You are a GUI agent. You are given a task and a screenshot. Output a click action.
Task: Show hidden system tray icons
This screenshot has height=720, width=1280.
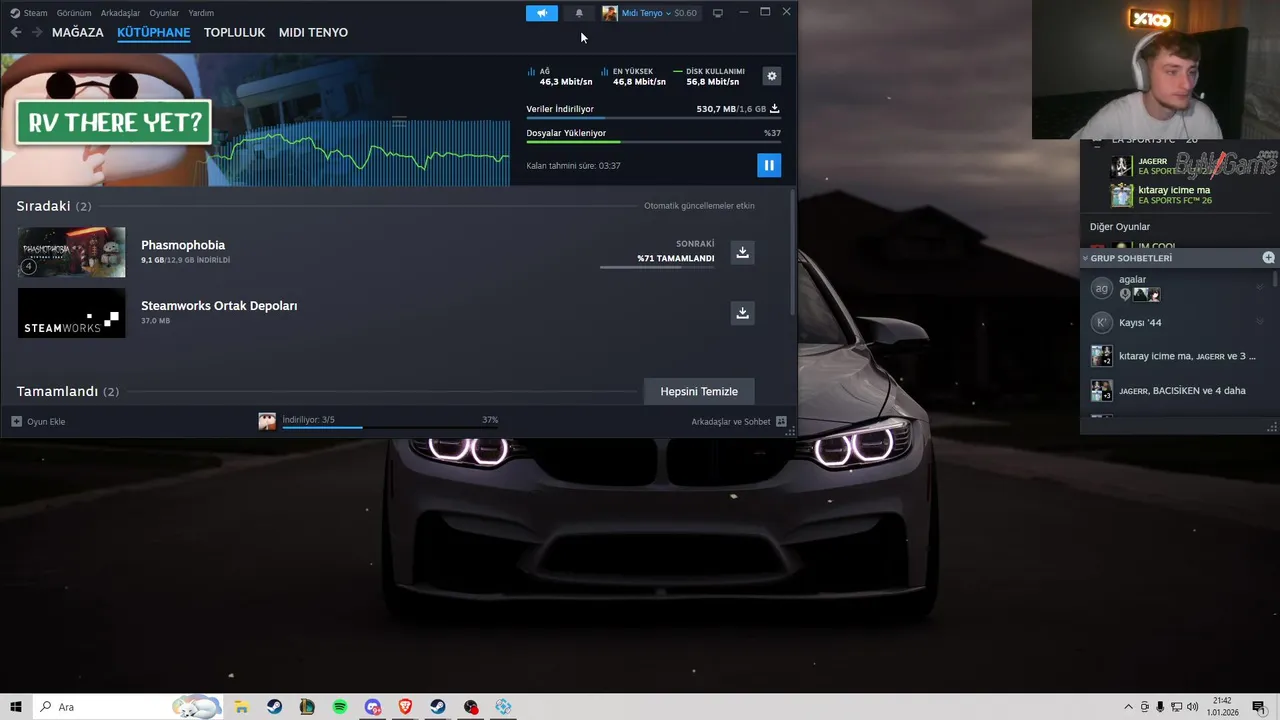click(x=1128, y=707)
